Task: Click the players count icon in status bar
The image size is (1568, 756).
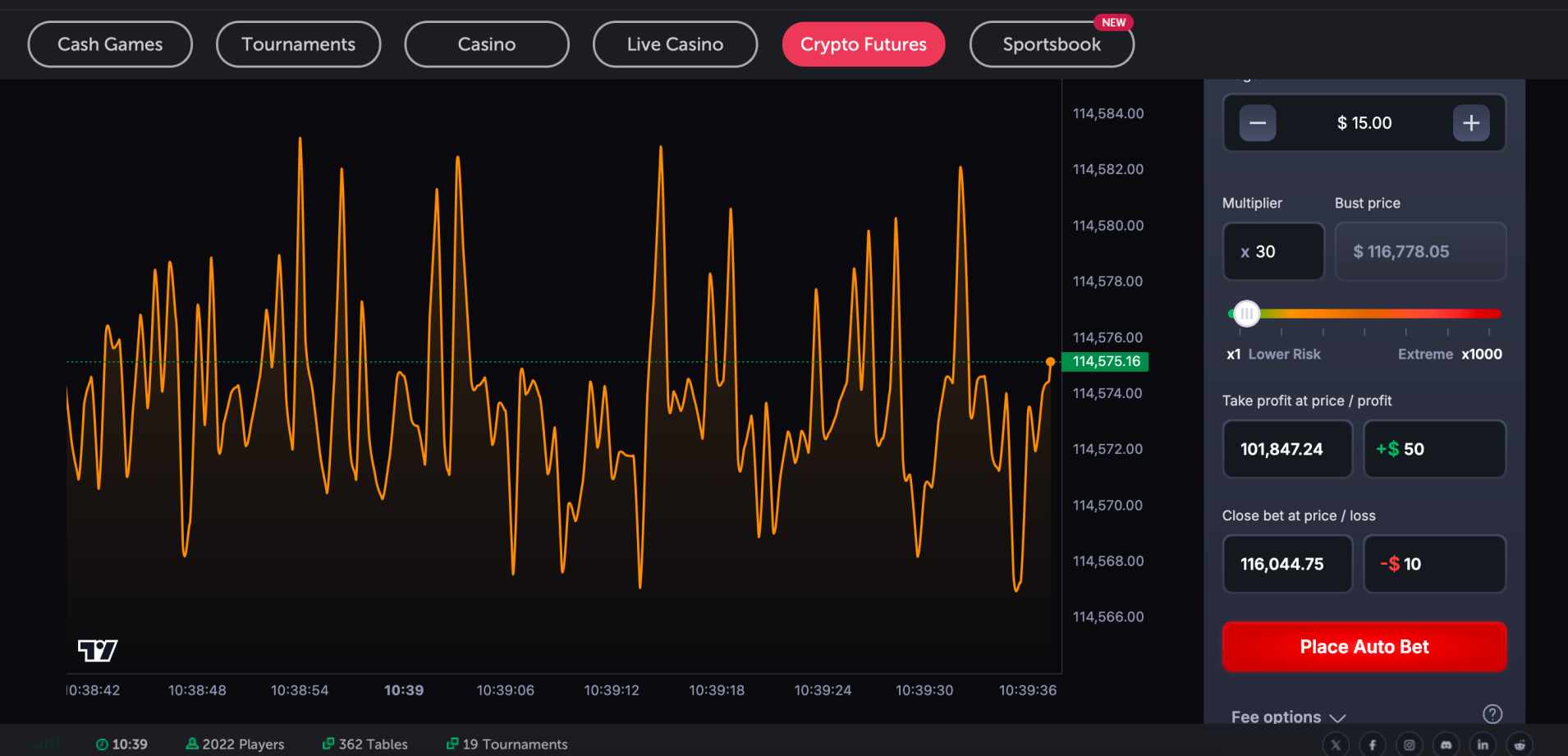Action: pyautogui.click(x=192, y=744)
